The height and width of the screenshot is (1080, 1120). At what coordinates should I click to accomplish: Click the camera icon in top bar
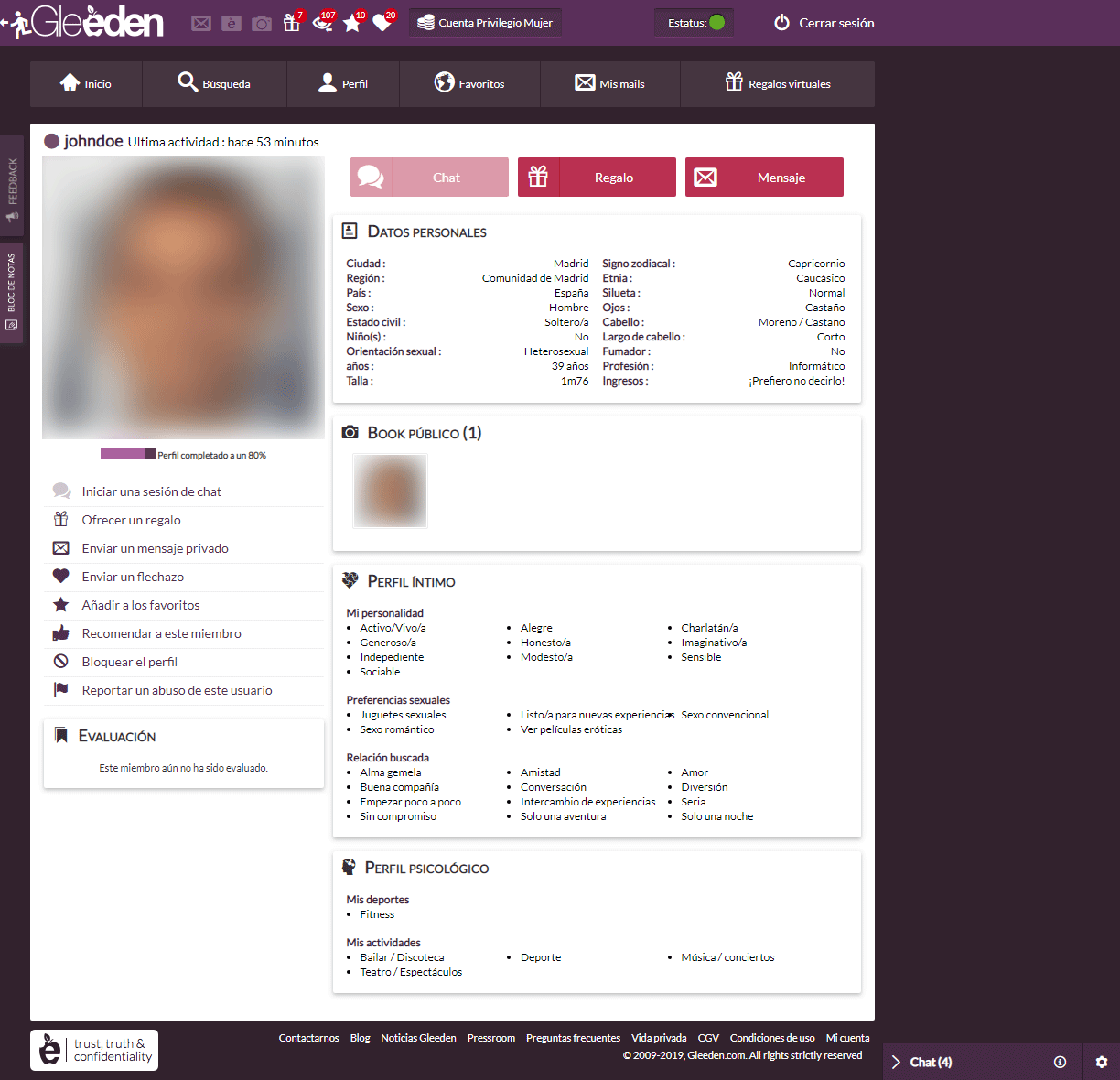pos(262,24)
